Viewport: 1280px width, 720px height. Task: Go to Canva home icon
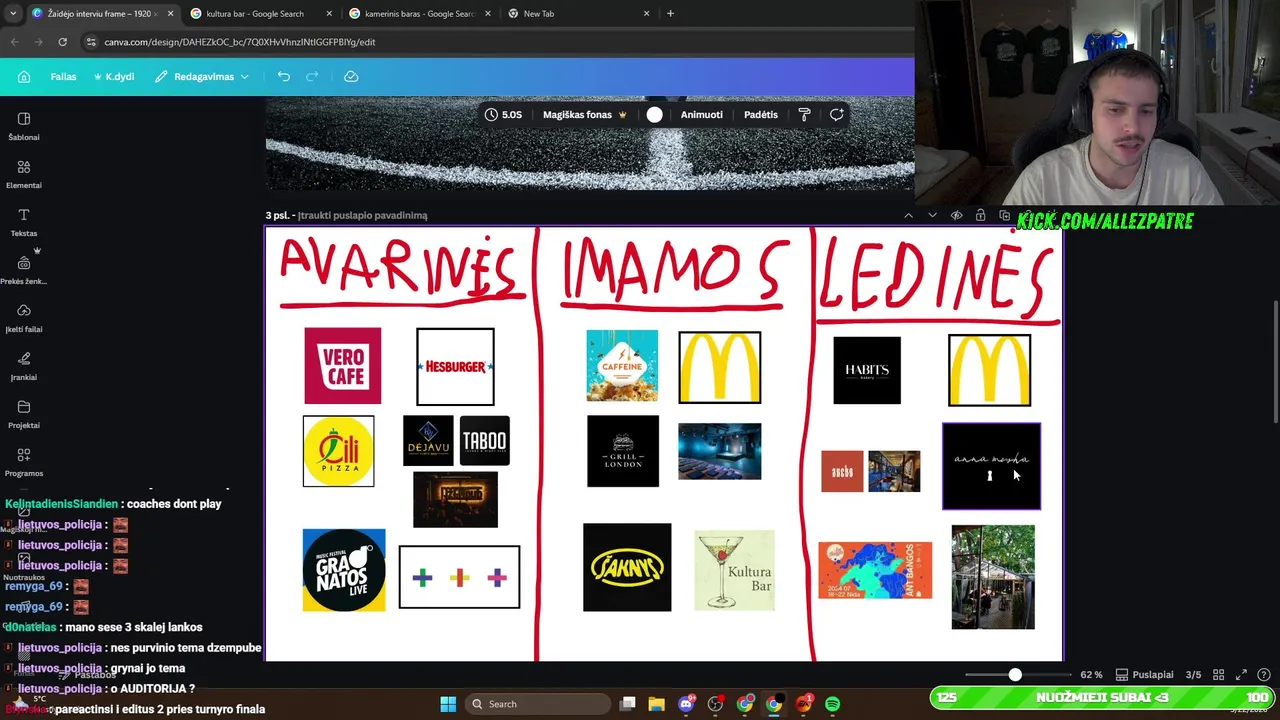(x=24, y=77)
